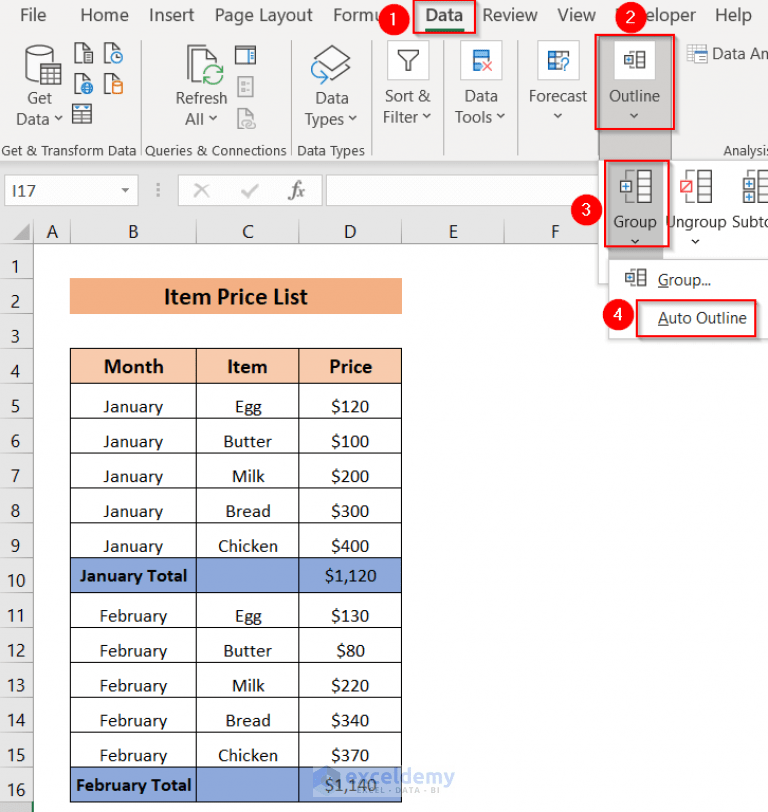Collapse the Outline dropdown
768x812 pixels.
(x=634, y=82)
